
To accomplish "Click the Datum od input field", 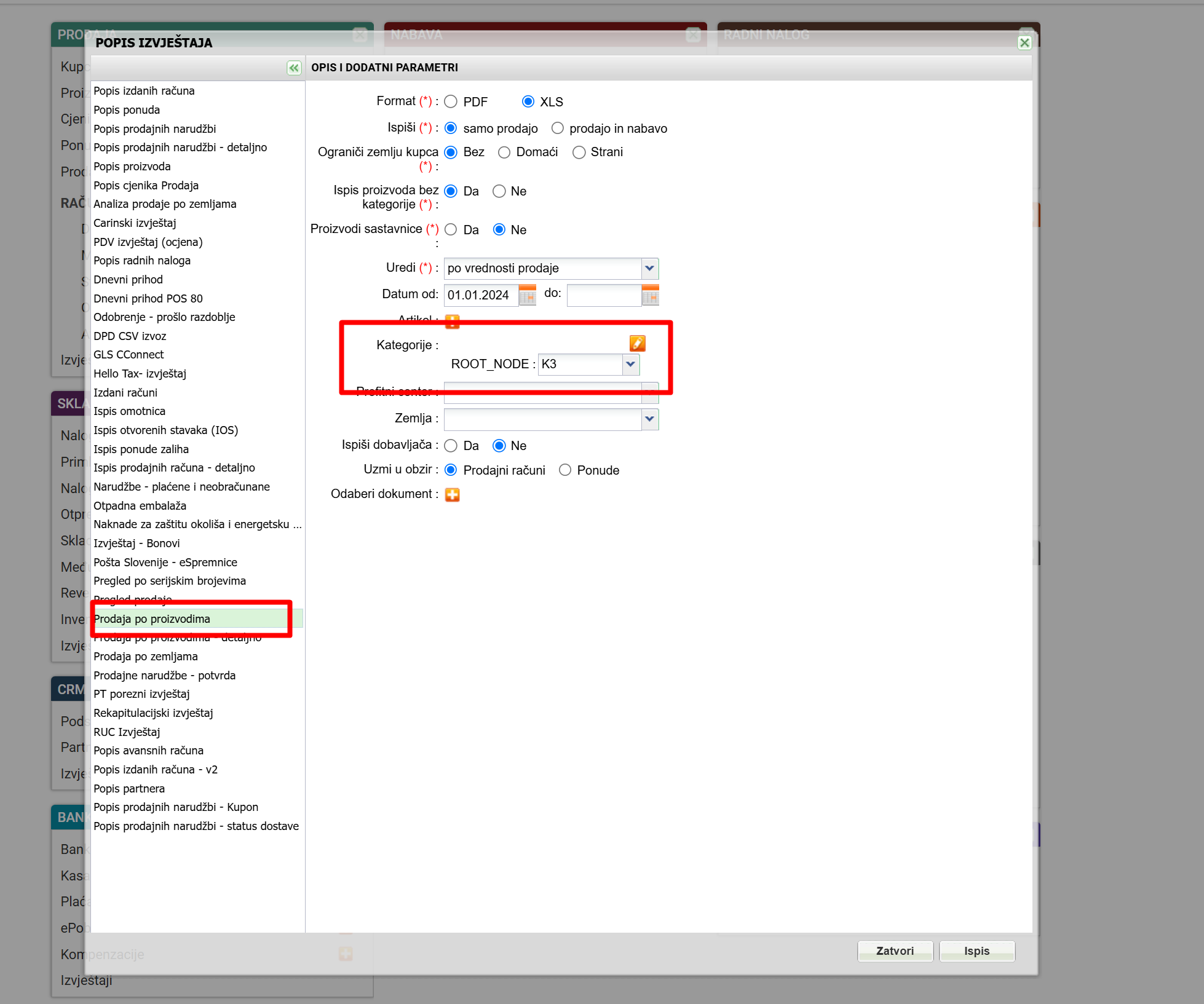I will [x=480, y=295].
